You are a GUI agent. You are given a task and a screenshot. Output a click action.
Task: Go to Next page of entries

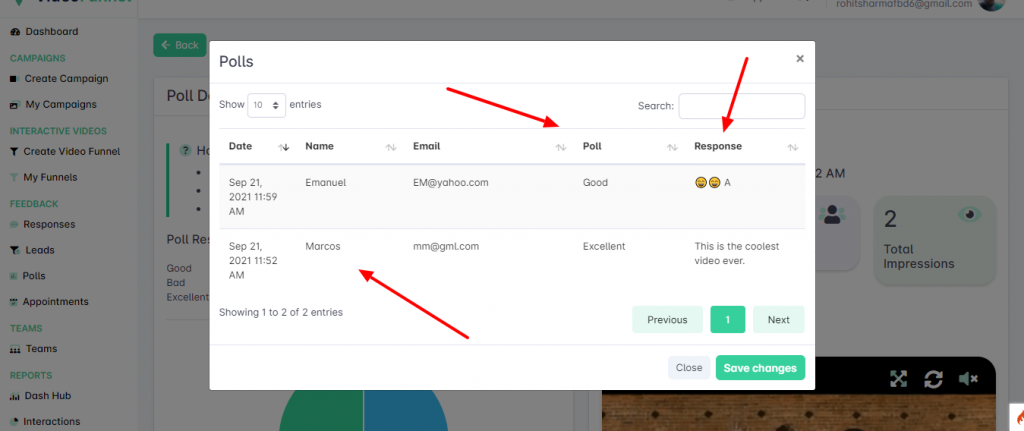click(x=778, y=319)
